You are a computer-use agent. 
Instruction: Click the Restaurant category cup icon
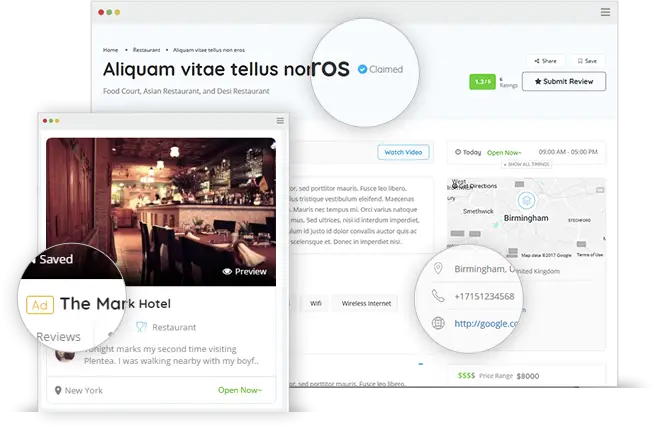(x=141, y=327)
